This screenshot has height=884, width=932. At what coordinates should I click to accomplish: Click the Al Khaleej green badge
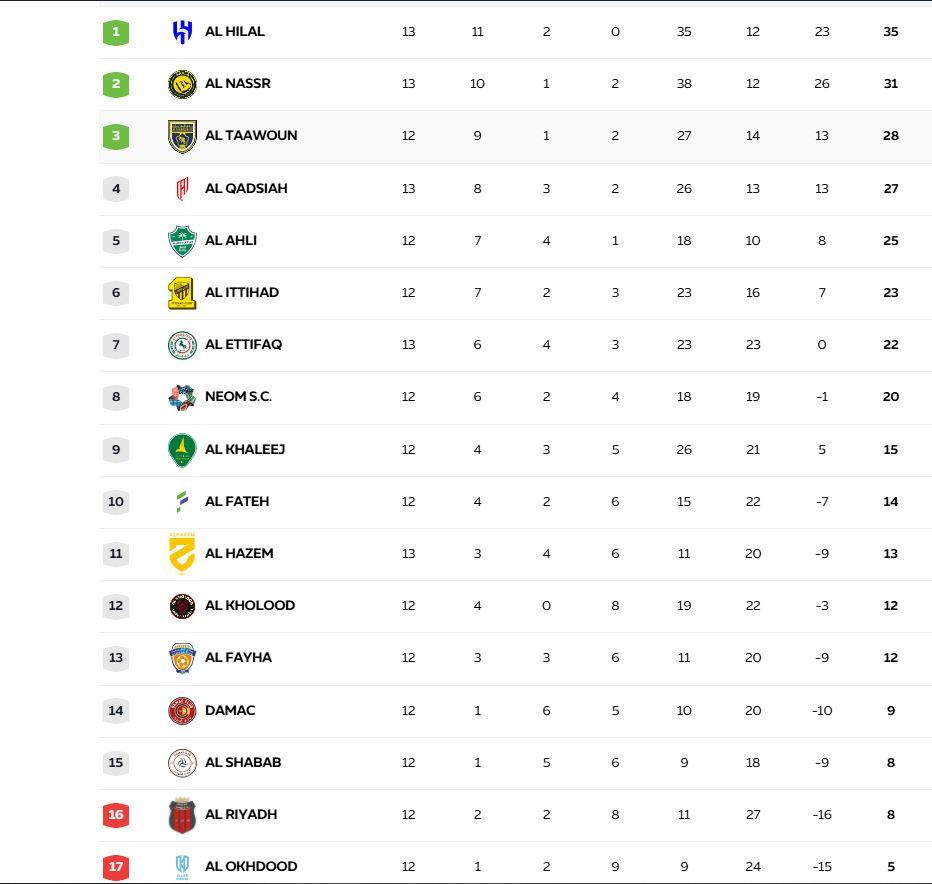pyautogui.click(x=182, y=450)
